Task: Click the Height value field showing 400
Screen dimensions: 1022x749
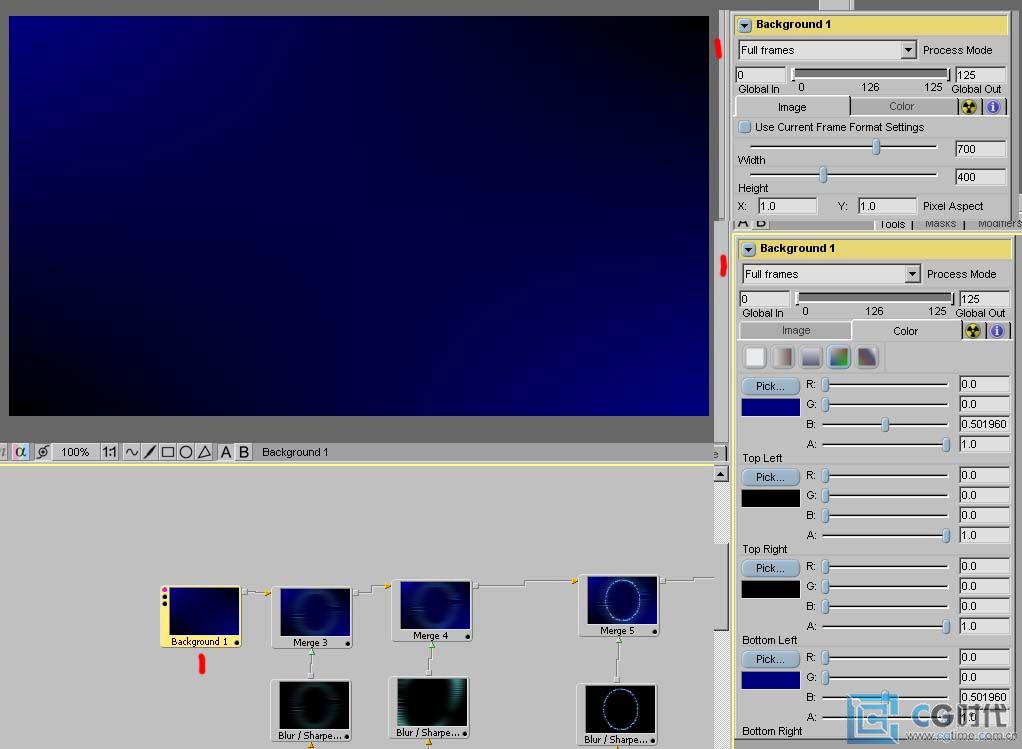Action: click(980, 177)
